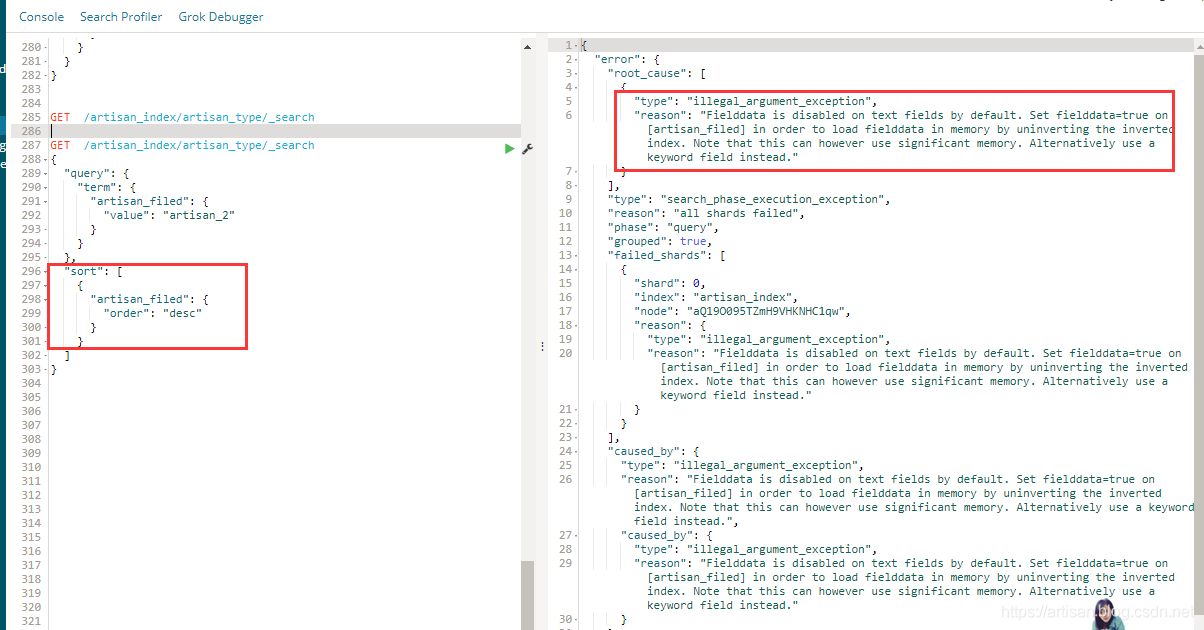
Task: Place cursor on empty line 286
Action: pyautogui.click(x=200, y=131)
